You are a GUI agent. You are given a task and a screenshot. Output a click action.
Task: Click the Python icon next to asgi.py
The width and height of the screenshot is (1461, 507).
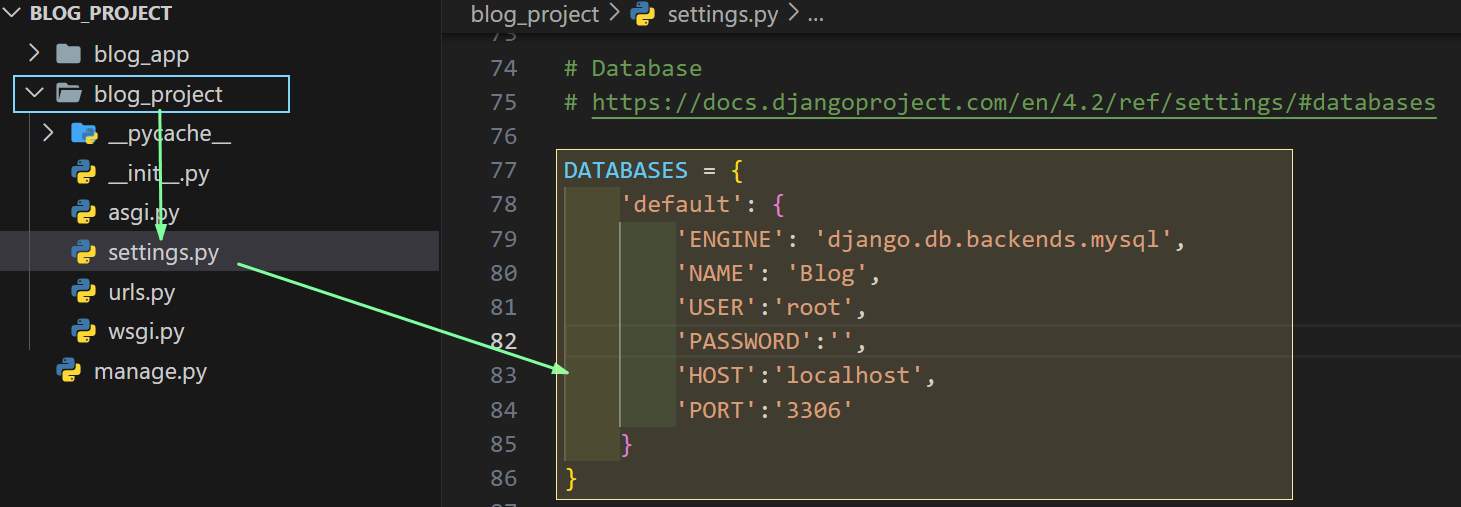tap(84, 212)
